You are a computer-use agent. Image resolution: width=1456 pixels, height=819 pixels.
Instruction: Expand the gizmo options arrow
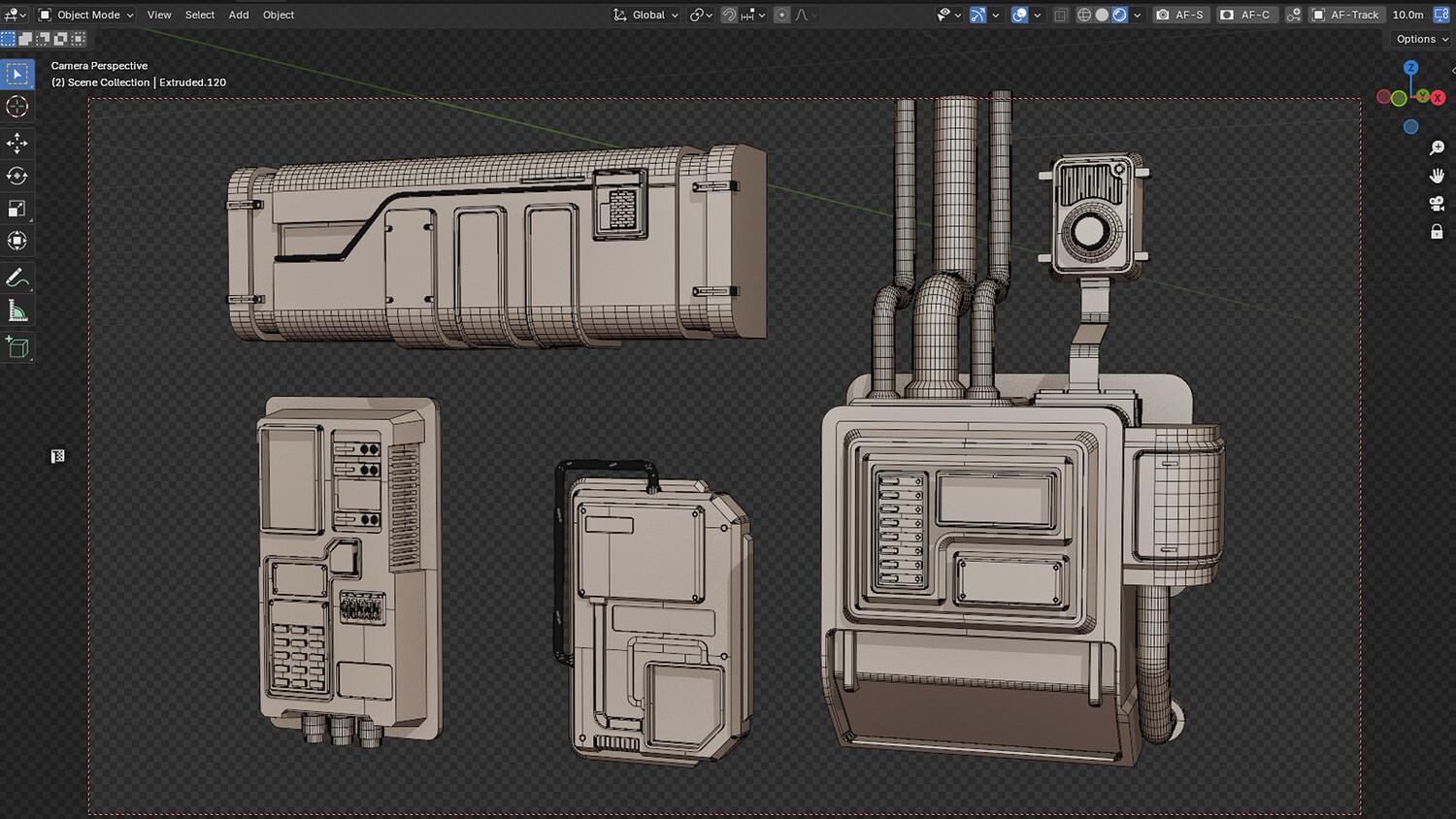[x=996, y=15]
